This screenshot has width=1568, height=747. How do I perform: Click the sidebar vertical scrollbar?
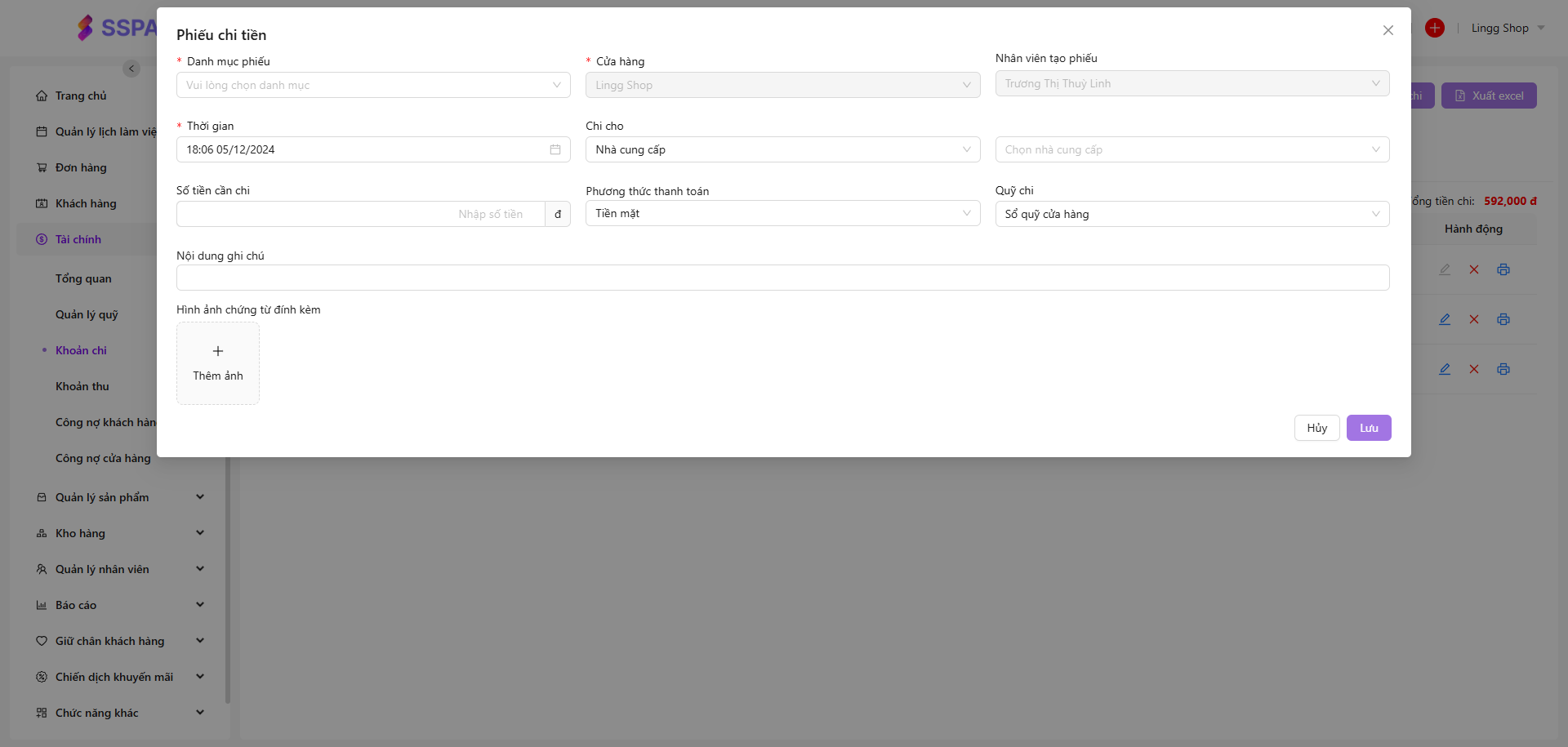click(x=228, y=580)
